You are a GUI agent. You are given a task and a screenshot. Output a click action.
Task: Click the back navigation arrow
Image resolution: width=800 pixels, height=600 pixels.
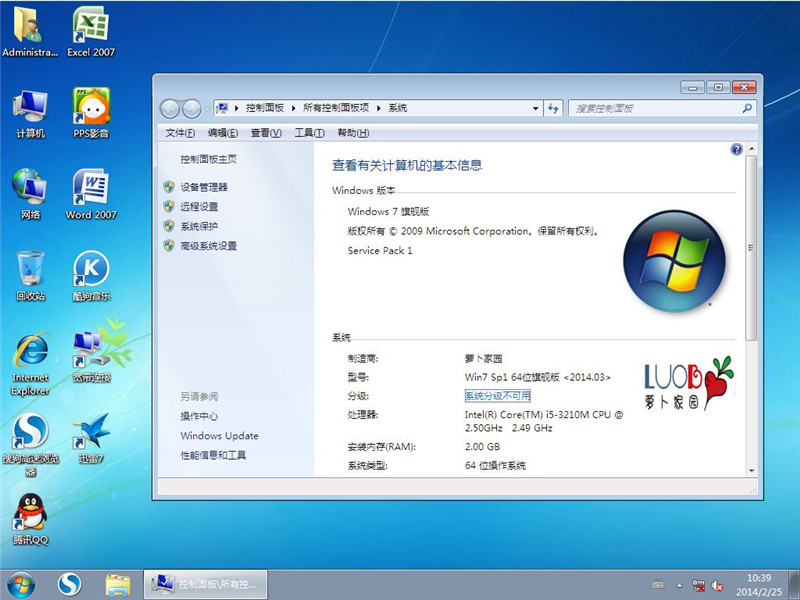pos(170,108)
